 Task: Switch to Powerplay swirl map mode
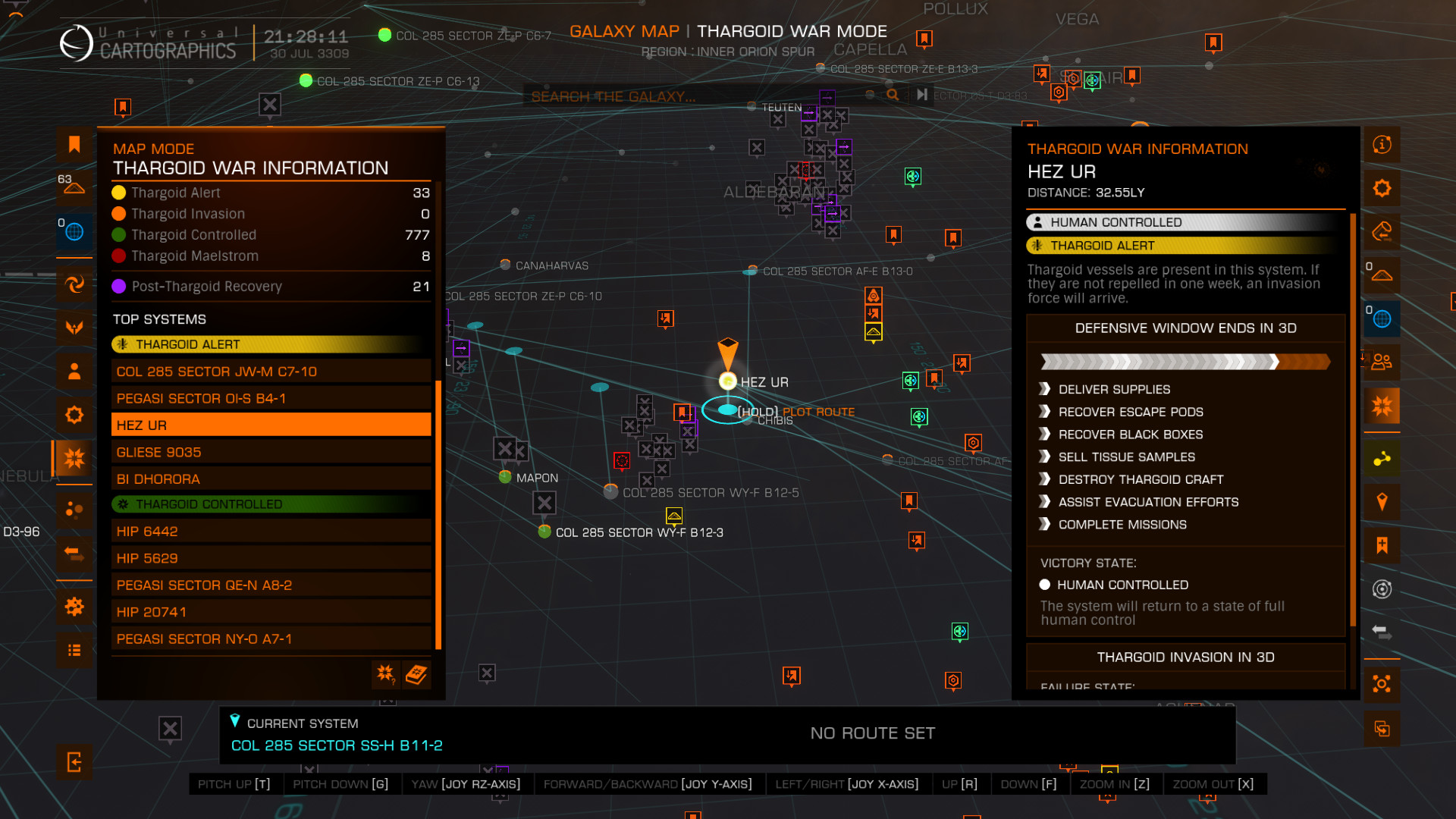click(x=74, y=284)
